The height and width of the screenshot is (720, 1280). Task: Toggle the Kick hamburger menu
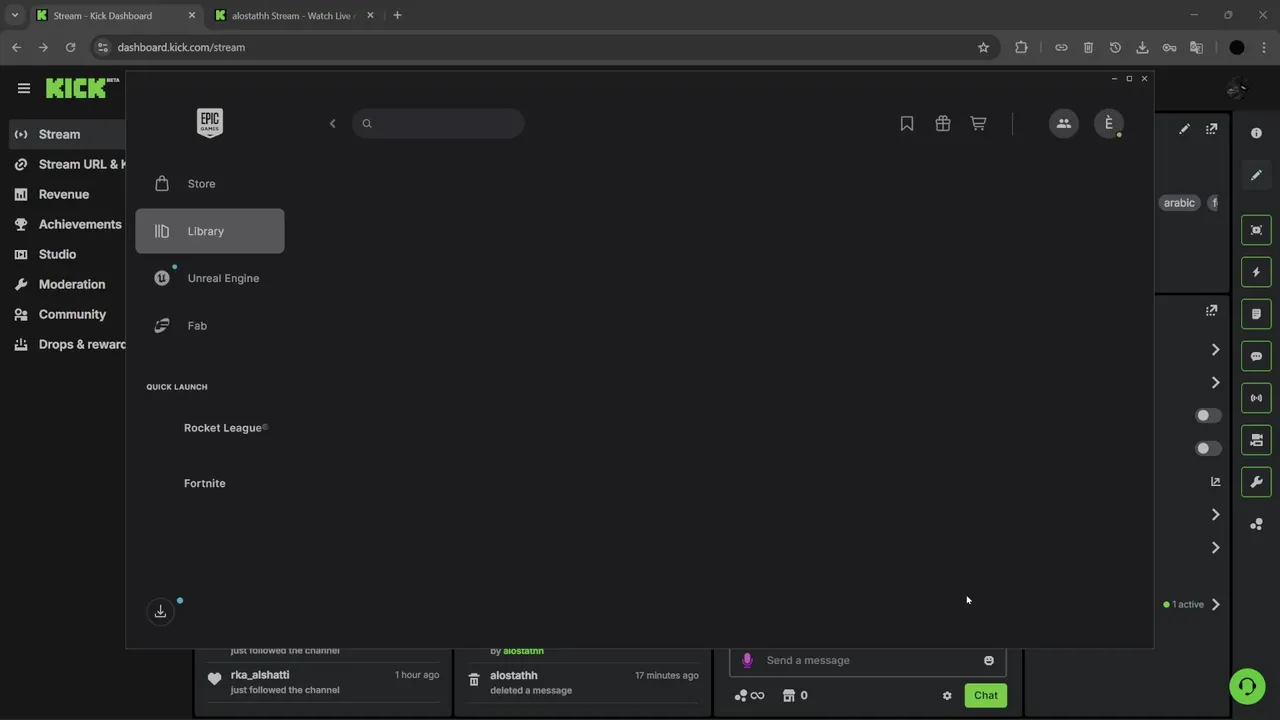pos(24,88)
